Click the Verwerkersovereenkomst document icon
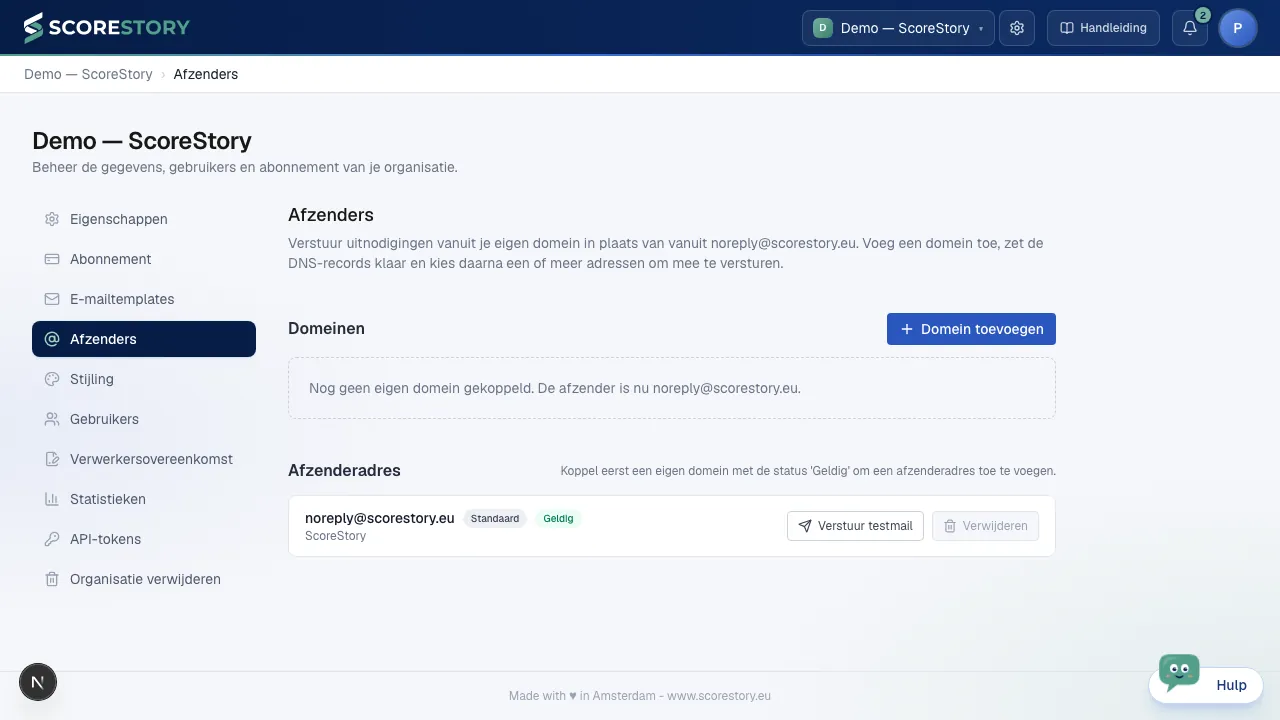The height and width of the screenshot is (720, 1280). tap(52, 459)
